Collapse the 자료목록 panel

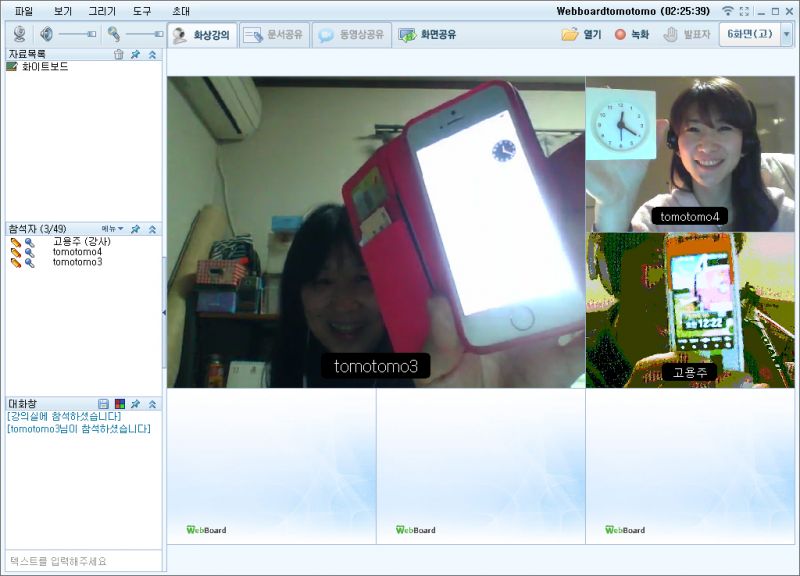[x=152, y=54]
